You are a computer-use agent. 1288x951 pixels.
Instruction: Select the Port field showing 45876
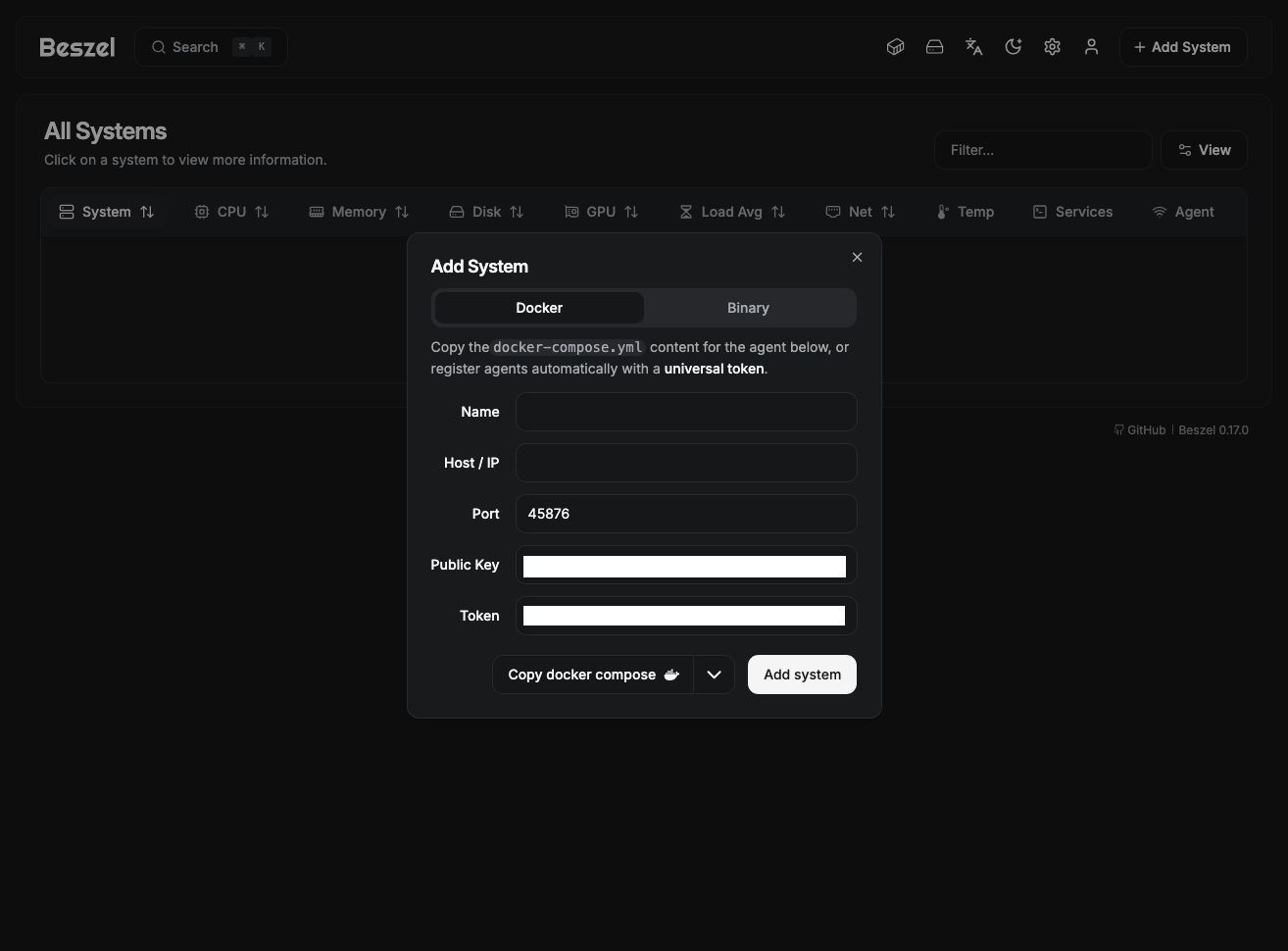(x=686, y=514)
